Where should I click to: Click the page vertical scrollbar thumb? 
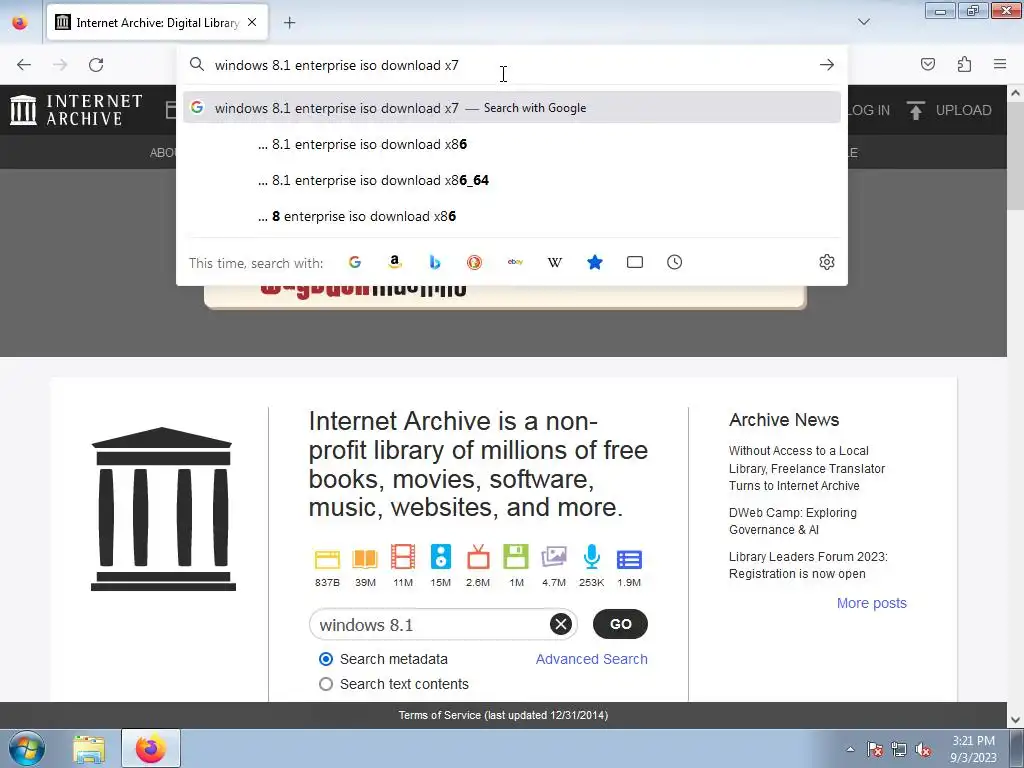click(x=1016, y=157)
